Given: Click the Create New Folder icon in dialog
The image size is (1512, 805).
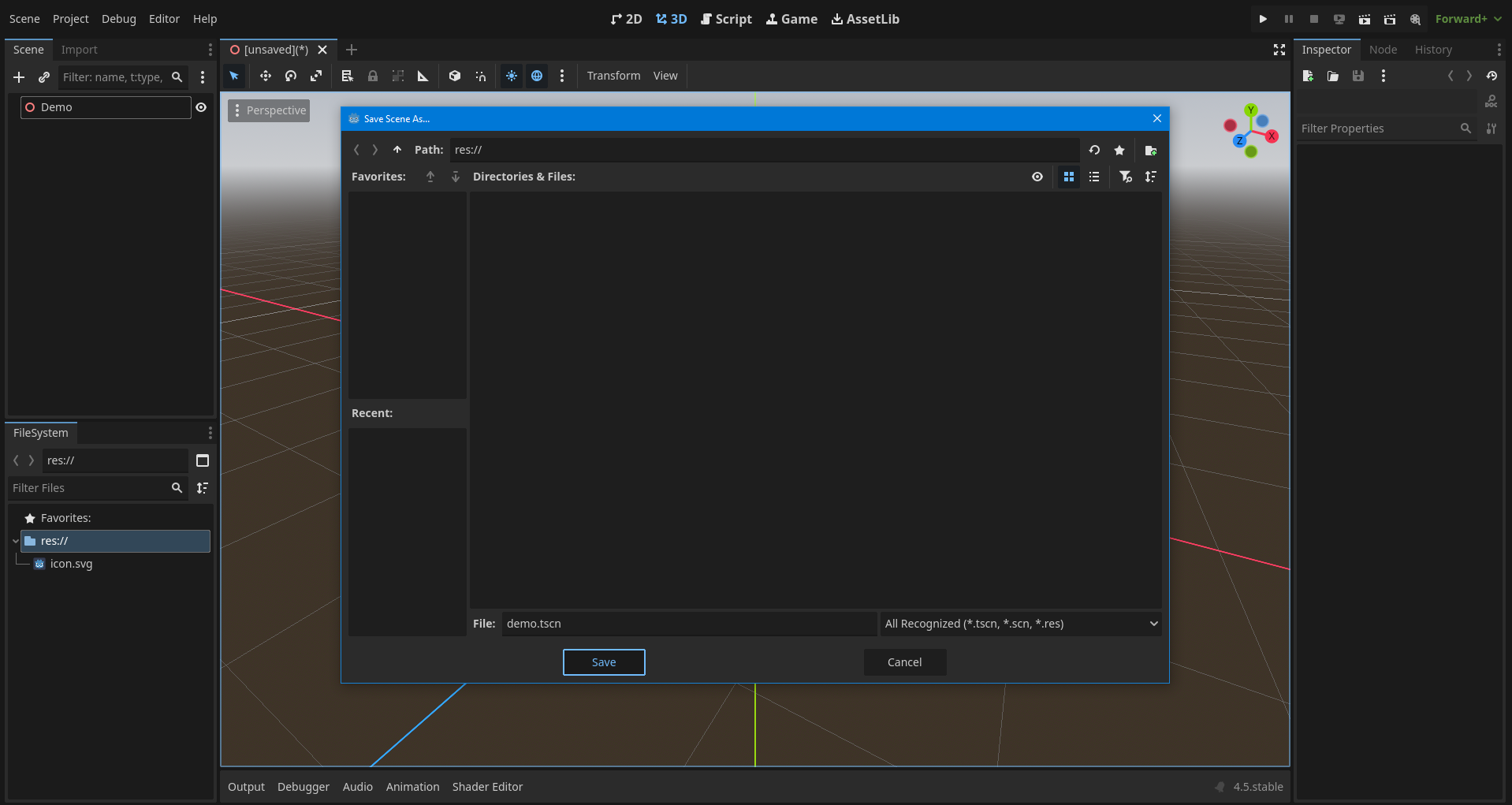Looking at the screenshot, I should pyautogui.click(x=1150, y=151).
